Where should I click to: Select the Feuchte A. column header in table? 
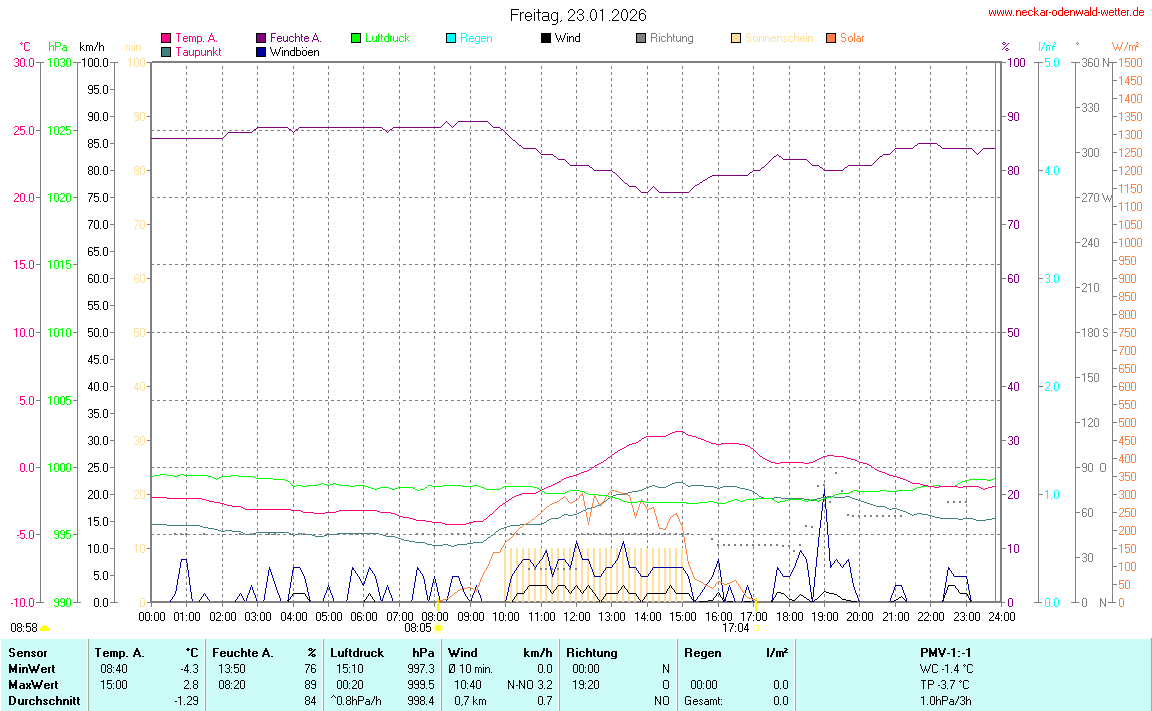(242, 652)
